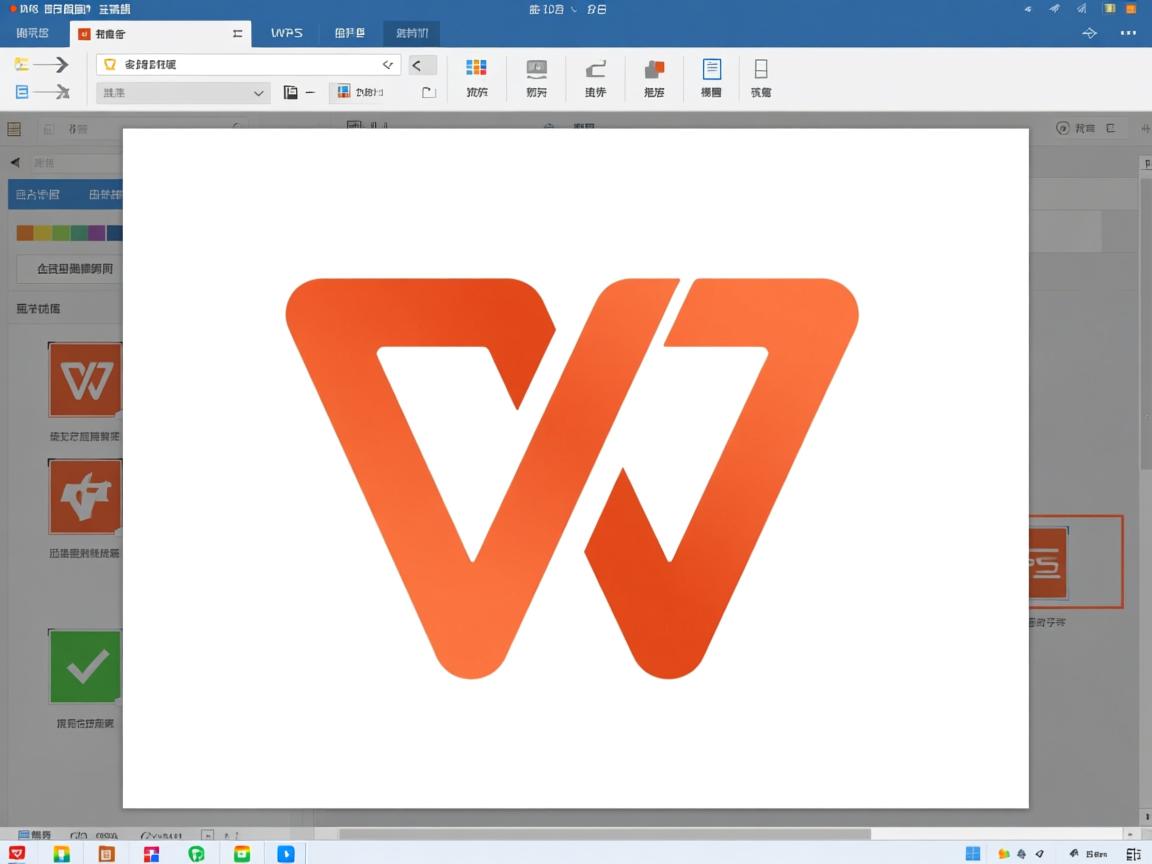This screenshot has width=1152, height=864.
Task: Collapse the left panel using the arrow
Action: pos(15,163)
